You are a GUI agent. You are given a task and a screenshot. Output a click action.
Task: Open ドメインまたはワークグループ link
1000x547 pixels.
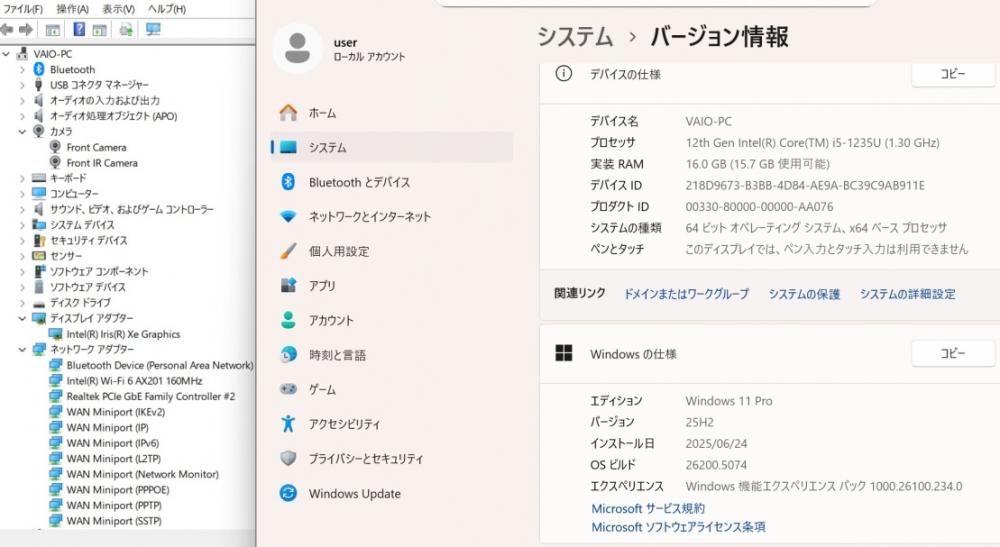point(686,294)
